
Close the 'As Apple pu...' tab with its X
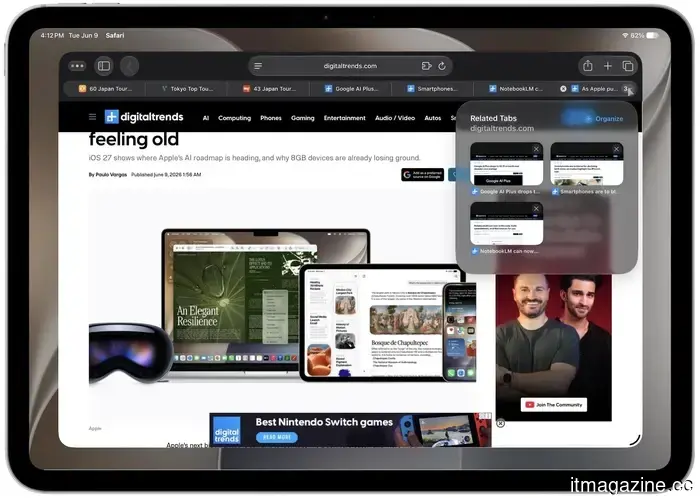coord(563,89)
